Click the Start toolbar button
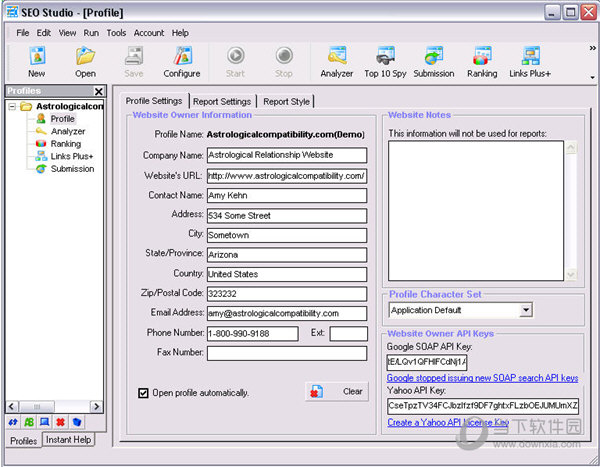600x467 pixels. point(235,62)
